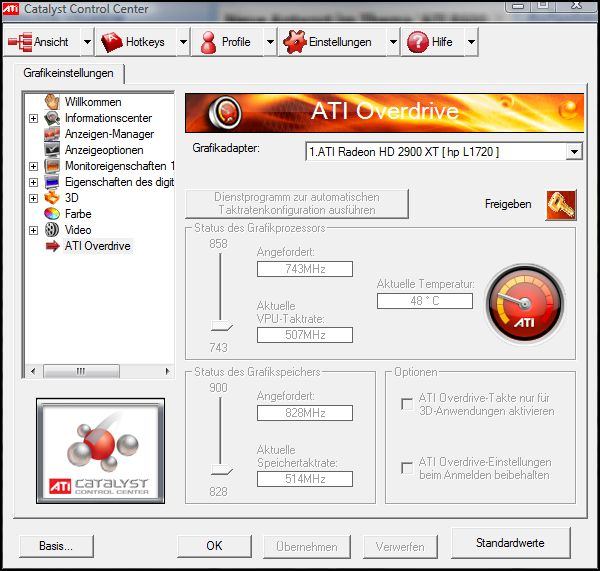
Task: Select the Grafikeinstellungen tab
Action: (68, 73)
